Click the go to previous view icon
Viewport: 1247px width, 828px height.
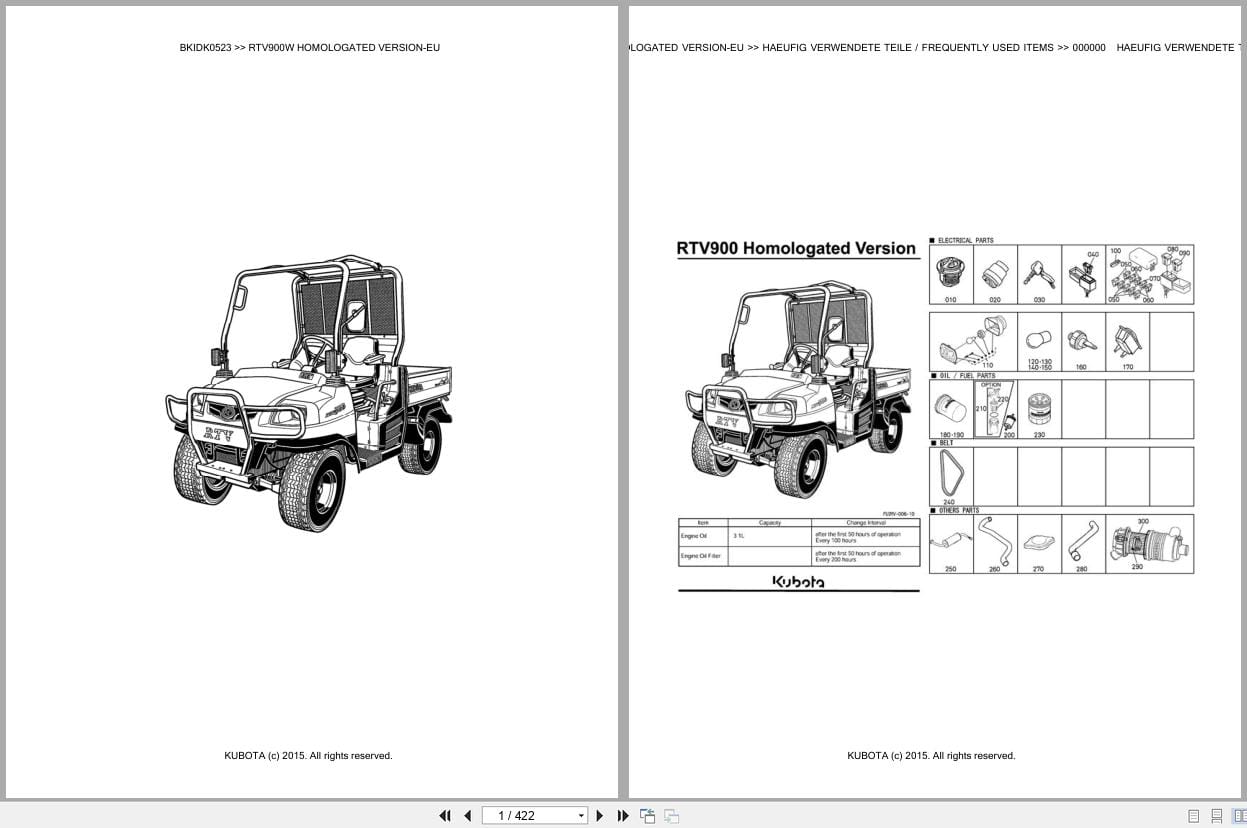[647, 816]
